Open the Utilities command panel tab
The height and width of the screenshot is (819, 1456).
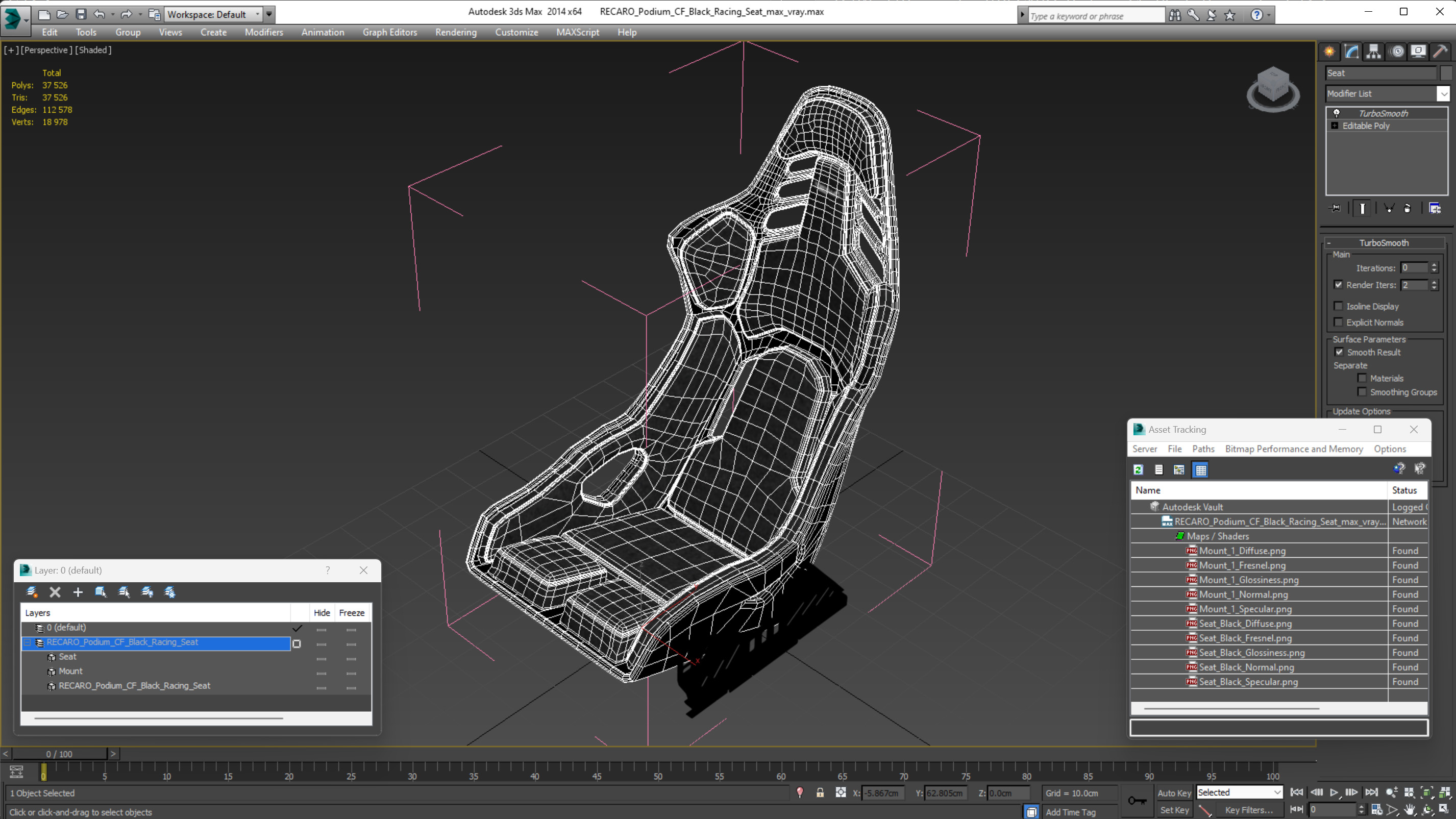click(x=1440, y=52)
